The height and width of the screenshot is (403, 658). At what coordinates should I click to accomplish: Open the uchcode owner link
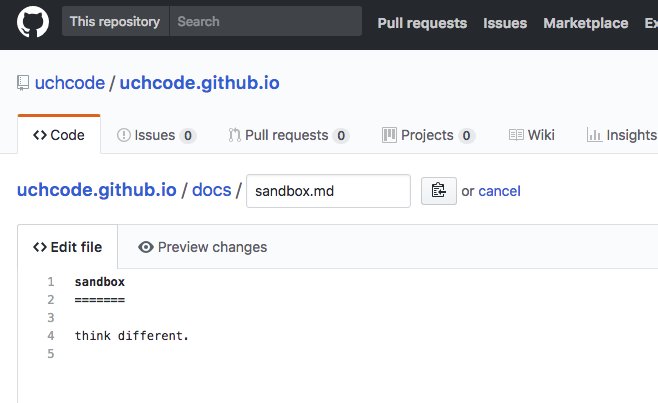pyautogui.click(x=70, y=83)
